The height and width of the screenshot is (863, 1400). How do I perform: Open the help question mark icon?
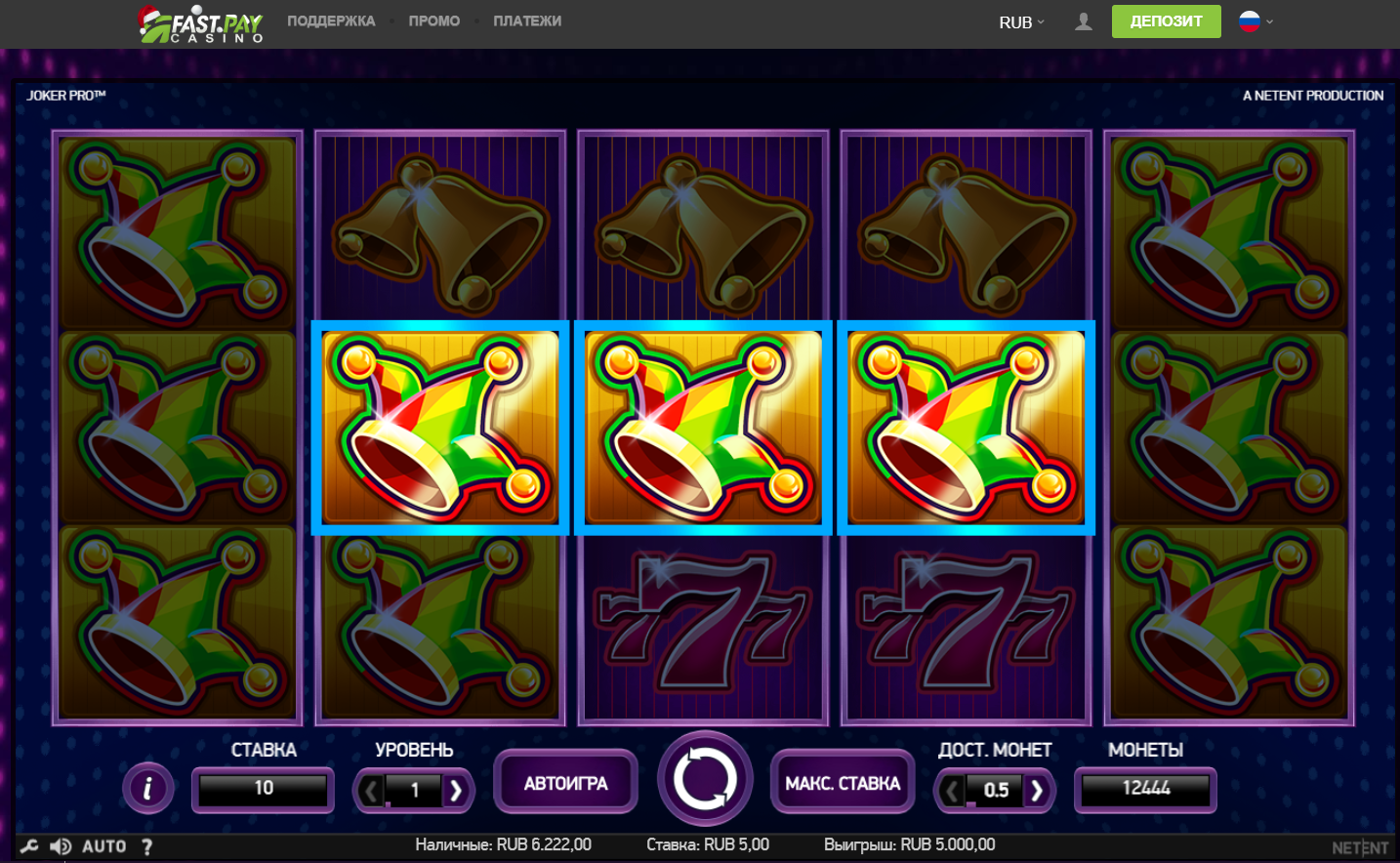coord(146,846)
